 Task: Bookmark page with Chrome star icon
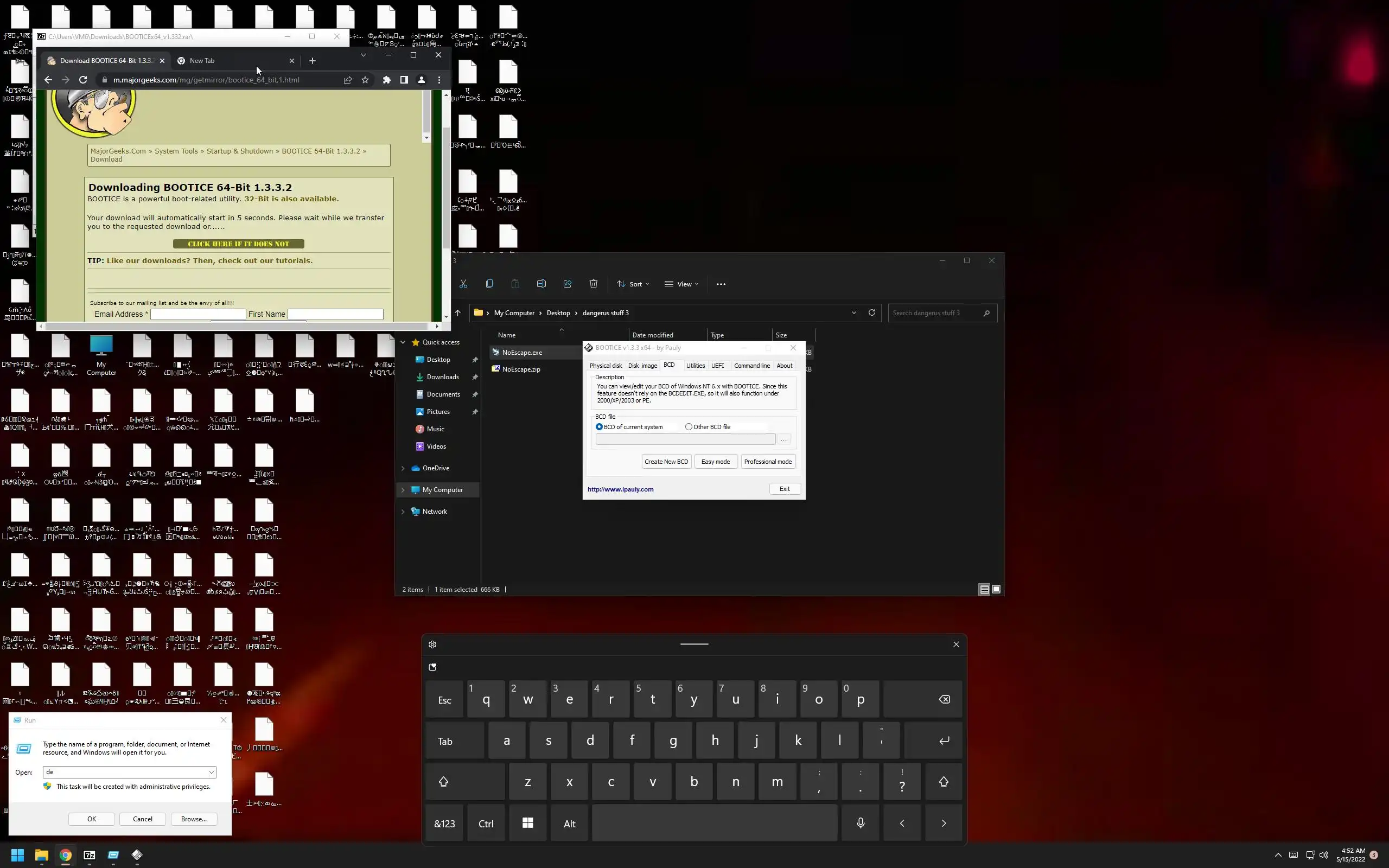point(365,80)
